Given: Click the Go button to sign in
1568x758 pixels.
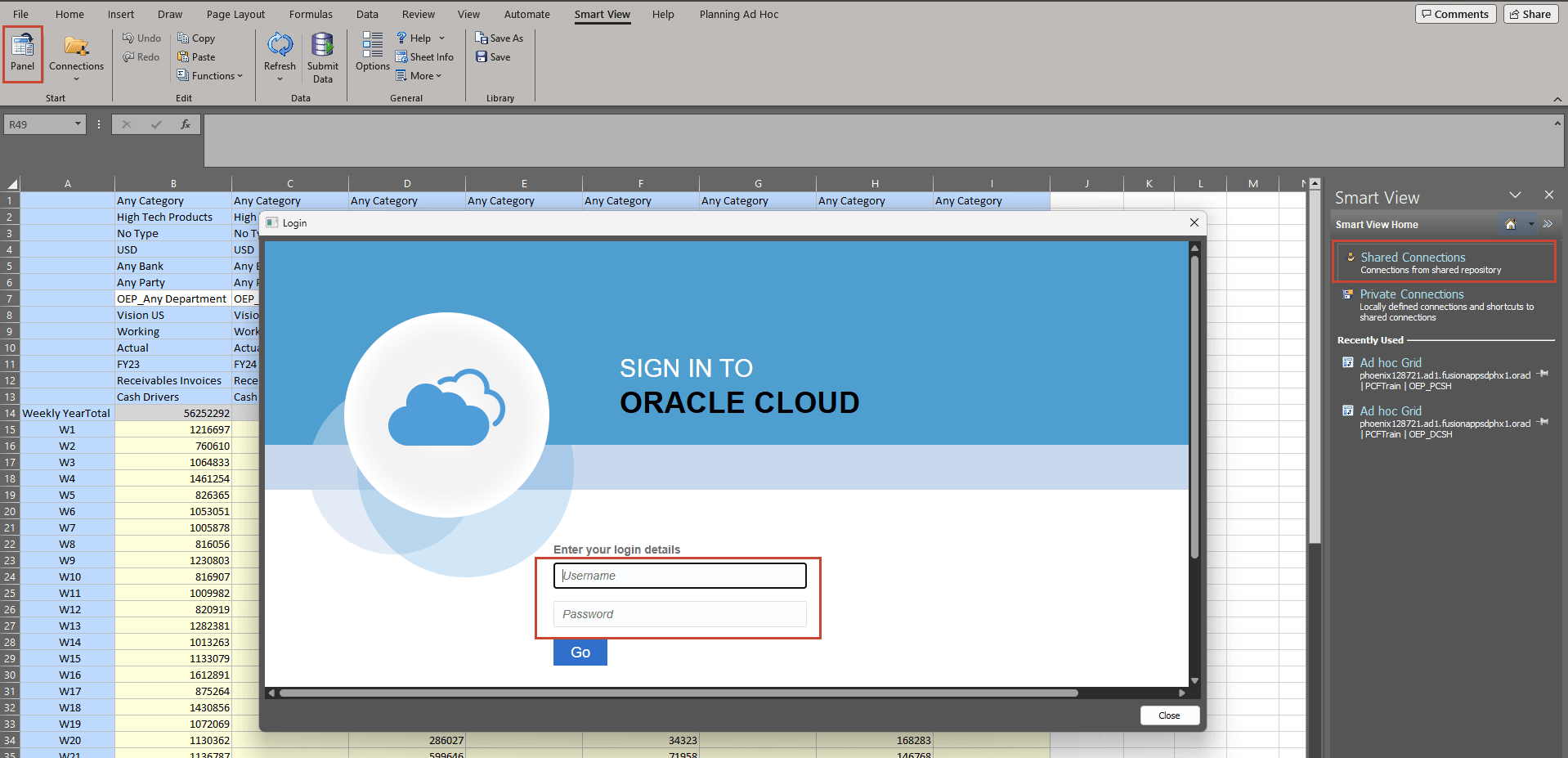Looking at the screenshot, I should (x=580, y=653).
